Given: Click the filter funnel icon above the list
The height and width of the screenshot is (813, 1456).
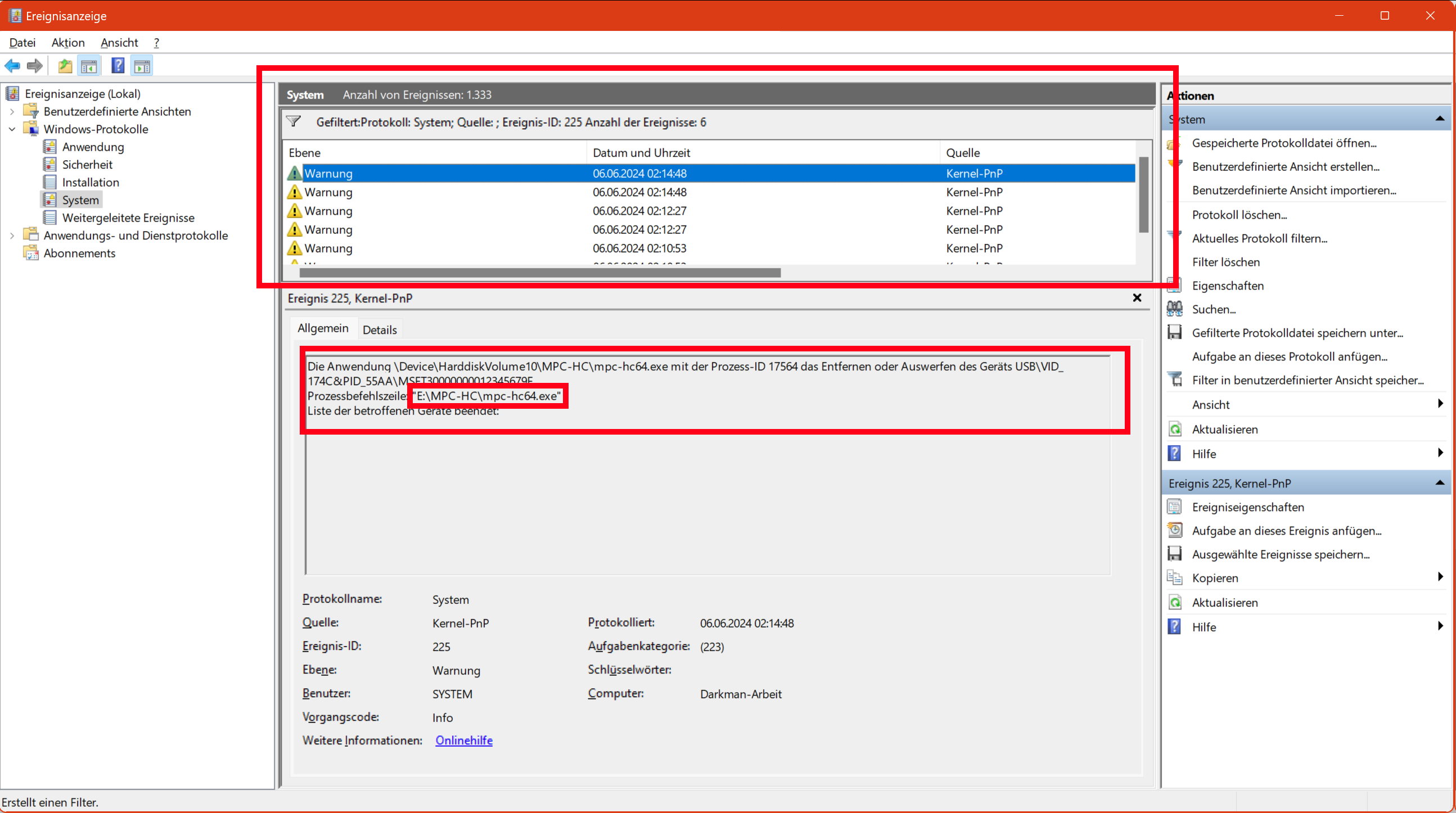Looking at the screenshot, I should point(294,121).
